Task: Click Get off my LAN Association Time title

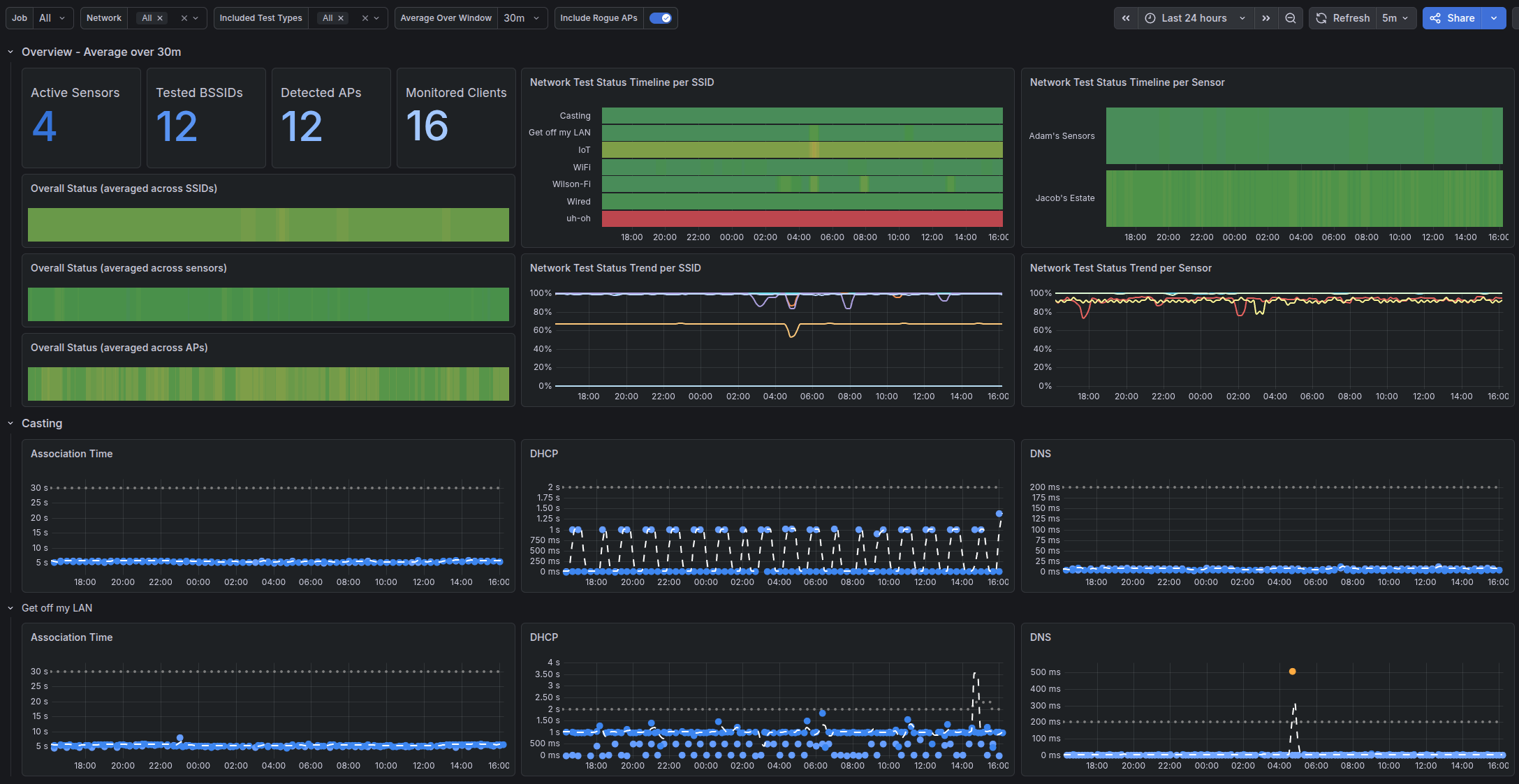Action: [x=71, y=637]
